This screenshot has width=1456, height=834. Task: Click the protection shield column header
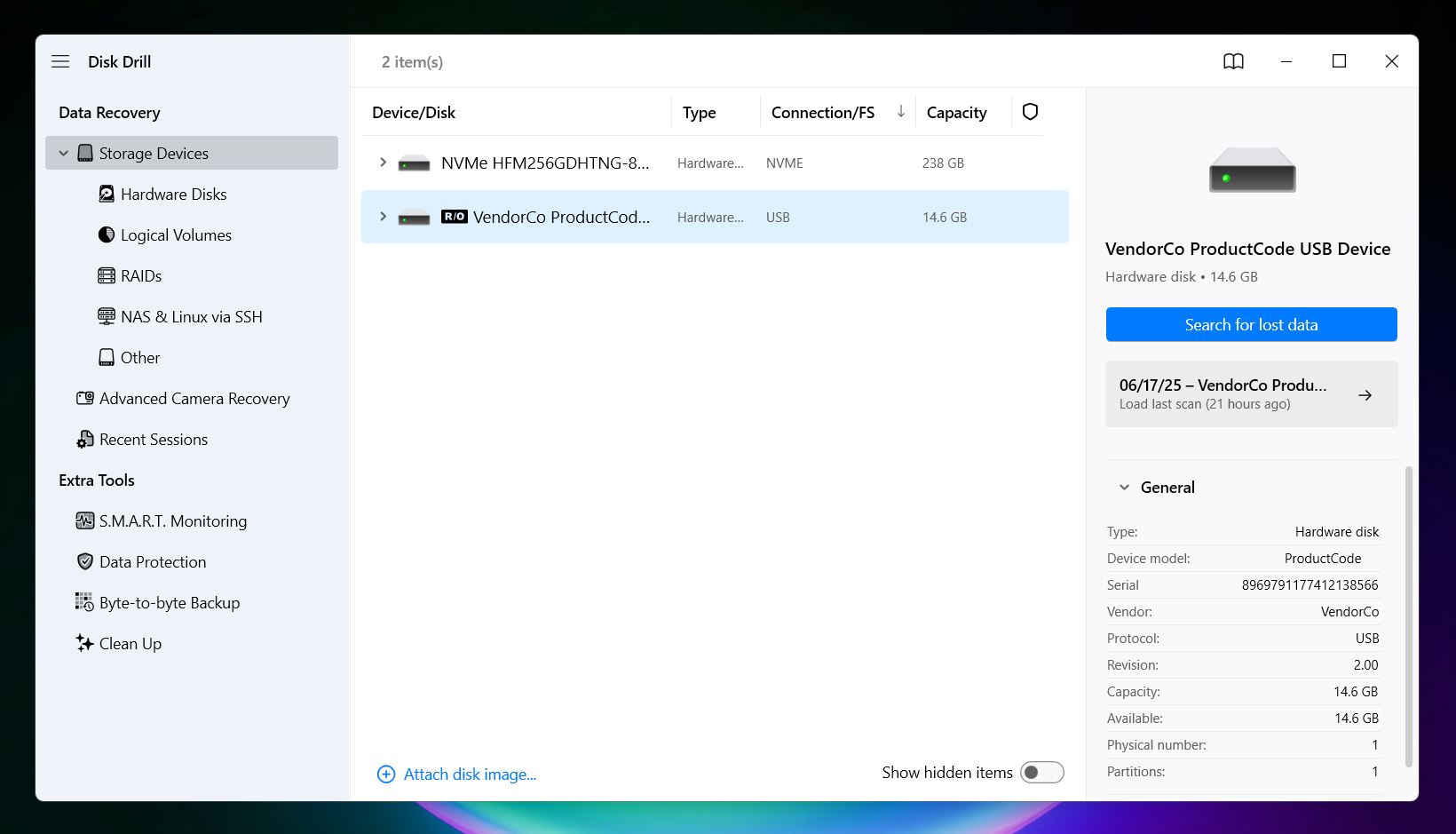(x=1030, y=112)
